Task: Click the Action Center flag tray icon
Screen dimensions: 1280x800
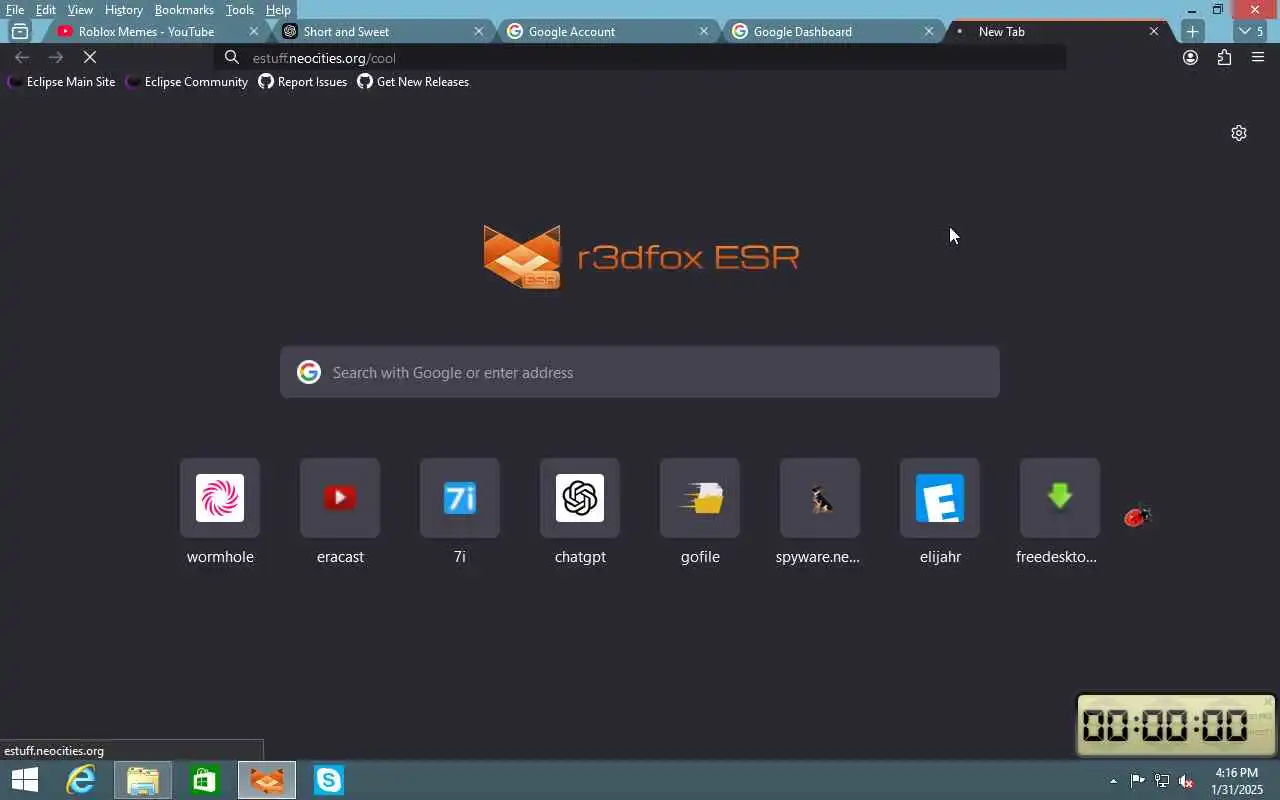Action: (x=1137, y=781)
